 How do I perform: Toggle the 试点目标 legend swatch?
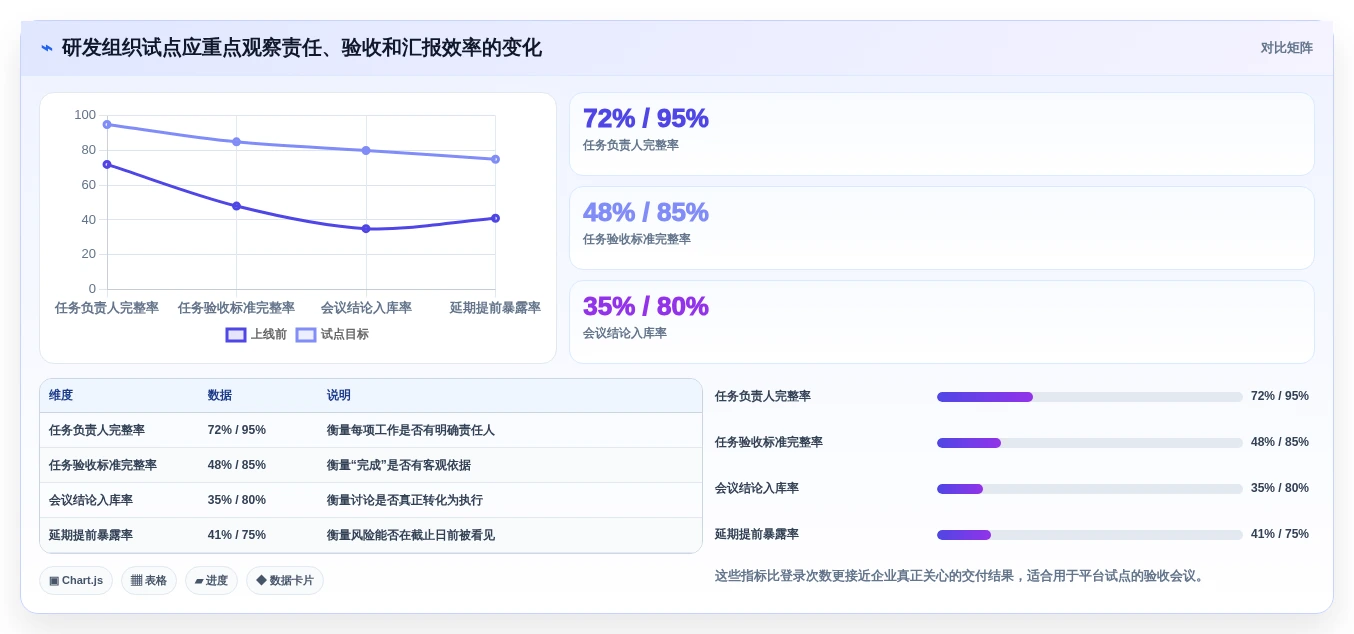306,335
